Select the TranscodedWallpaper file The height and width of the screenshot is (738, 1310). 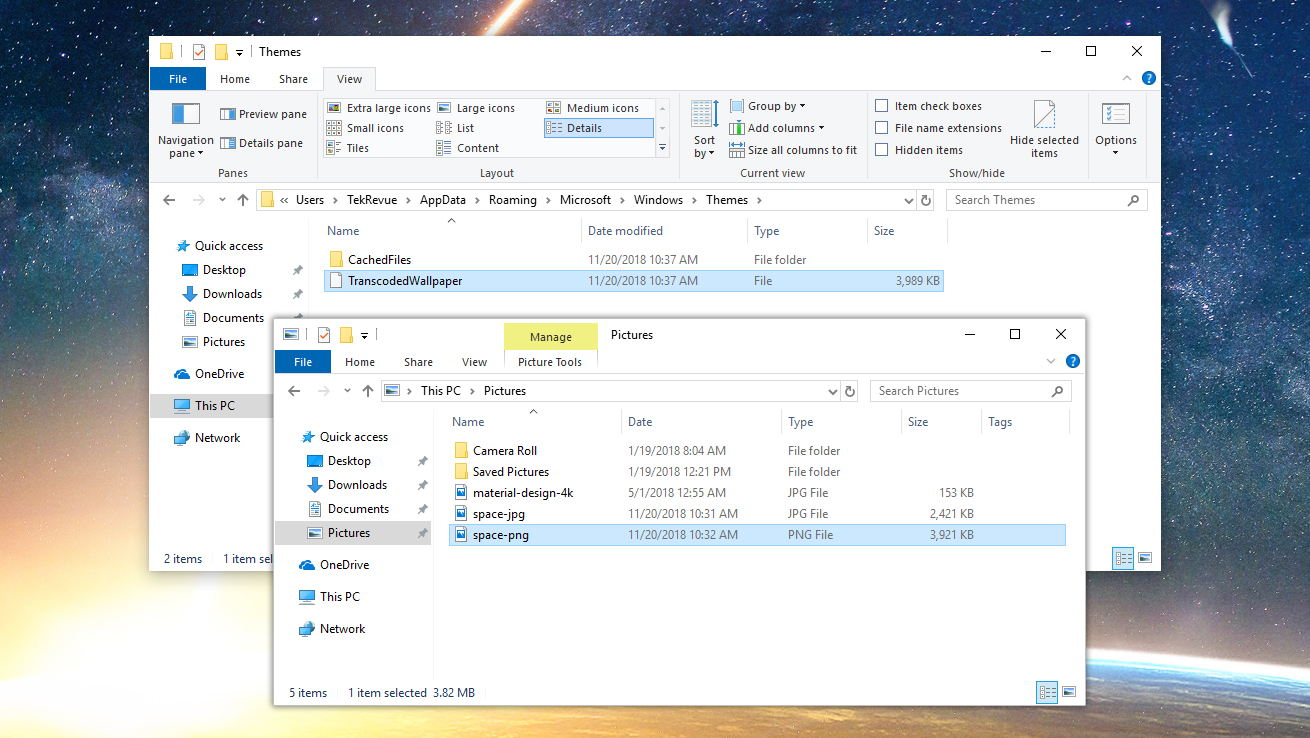[x=633, y=281]
